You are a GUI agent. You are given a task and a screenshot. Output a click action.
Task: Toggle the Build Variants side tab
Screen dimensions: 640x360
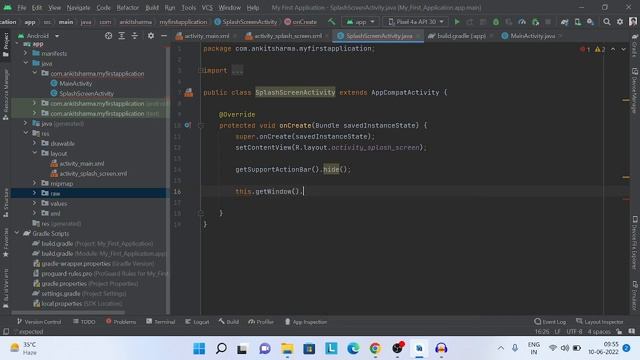pyautogui.click(x=6, y=288)
